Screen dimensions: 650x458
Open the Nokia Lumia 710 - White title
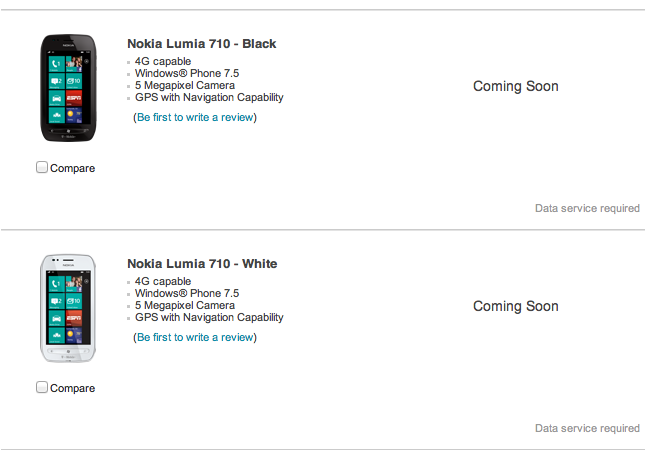click(x=202, y=264)
